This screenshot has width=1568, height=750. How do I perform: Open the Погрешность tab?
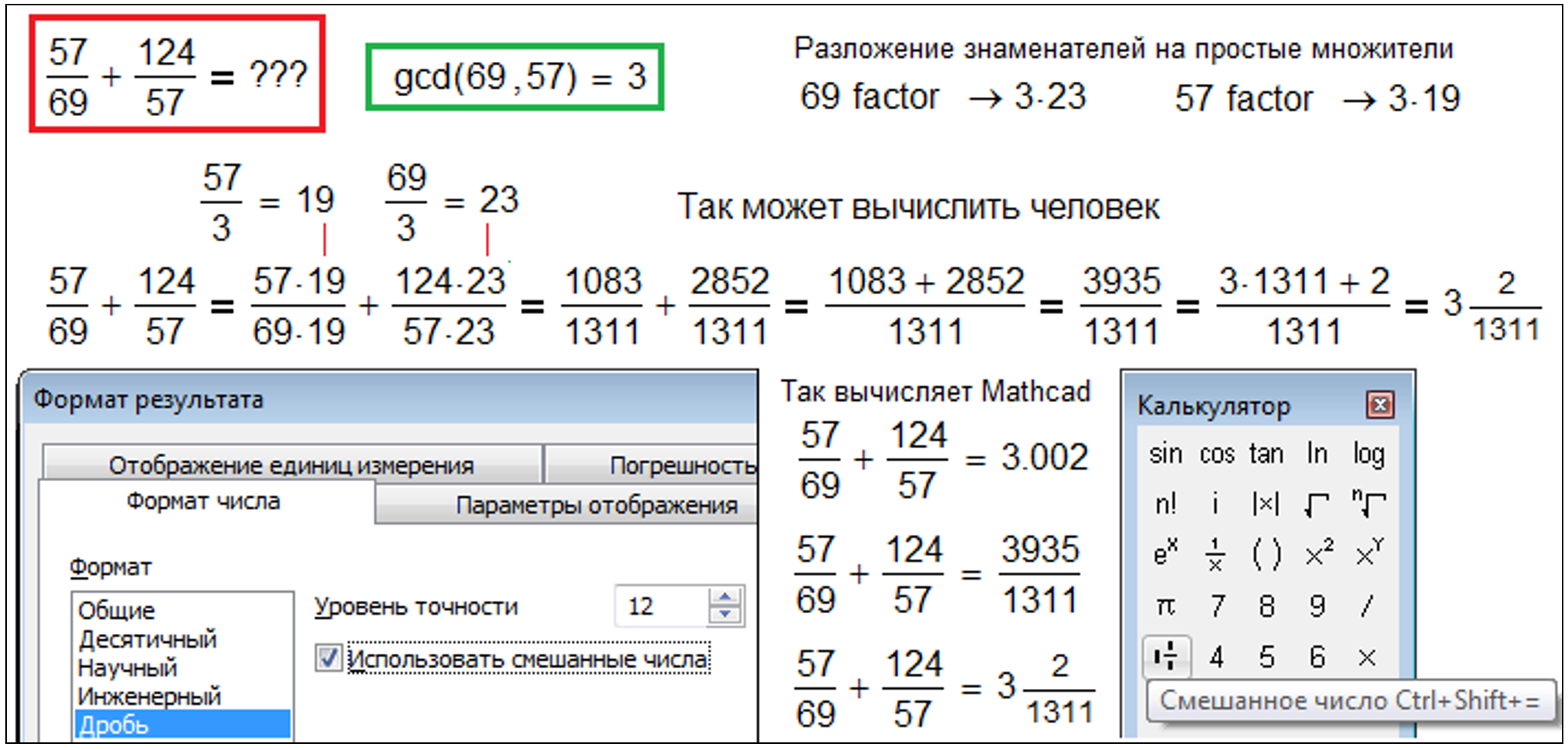tap(651, 464)
